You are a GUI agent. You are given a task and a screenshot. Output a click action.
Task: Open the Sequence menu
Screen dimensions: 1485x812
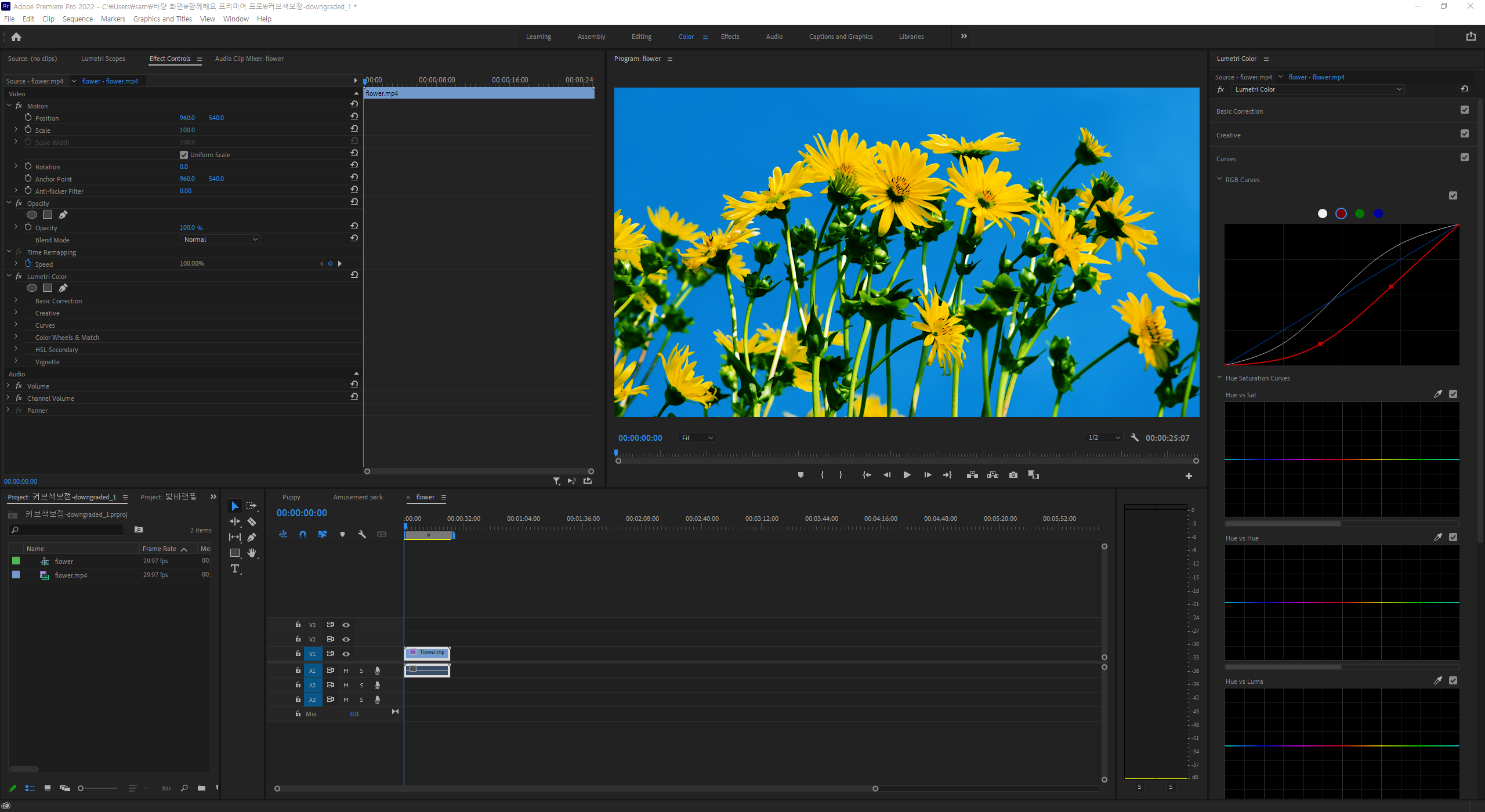tap(77, 19)
